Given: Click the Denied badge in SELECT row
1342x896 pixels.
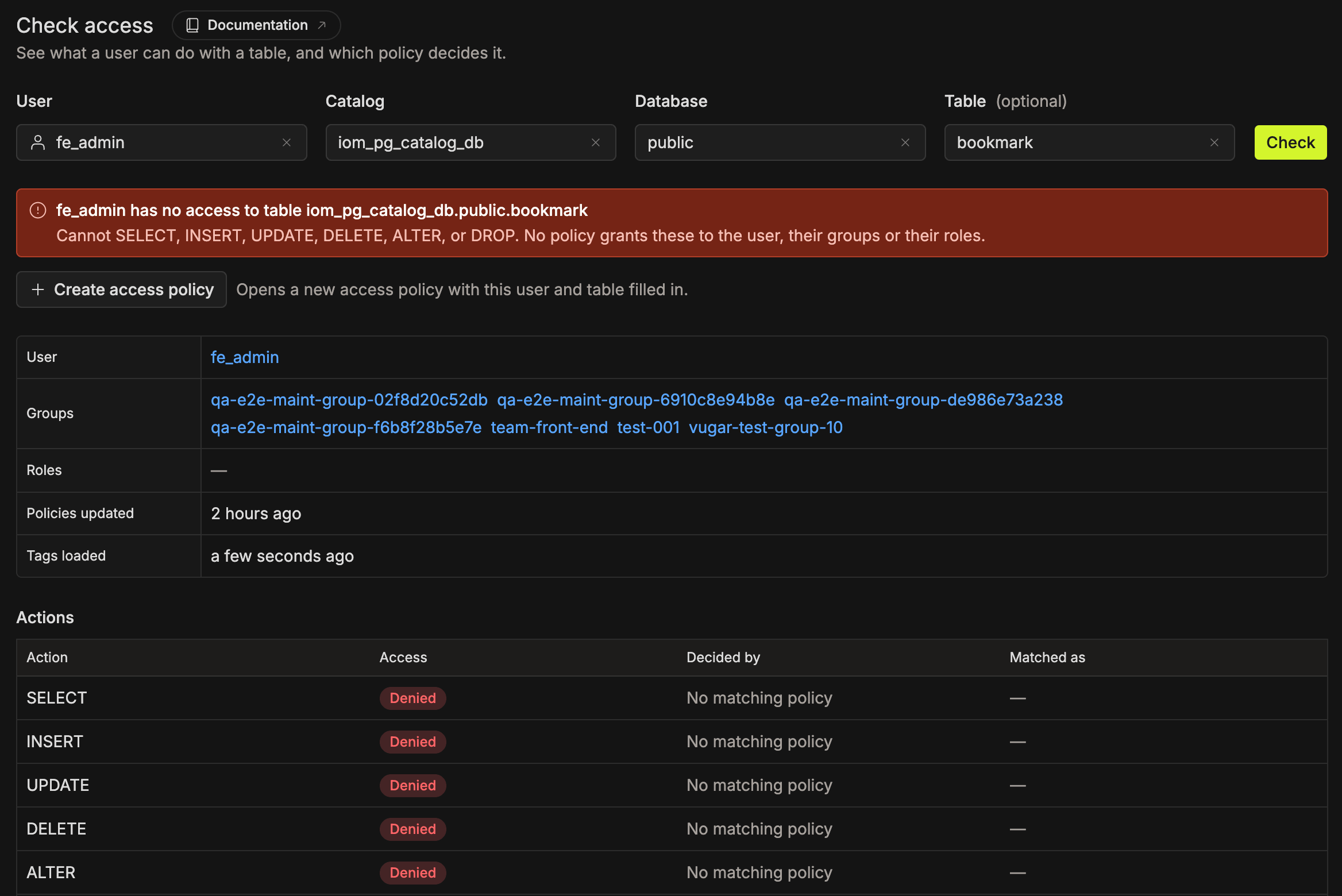Looking at the screenshot, I should coord(413,698).
